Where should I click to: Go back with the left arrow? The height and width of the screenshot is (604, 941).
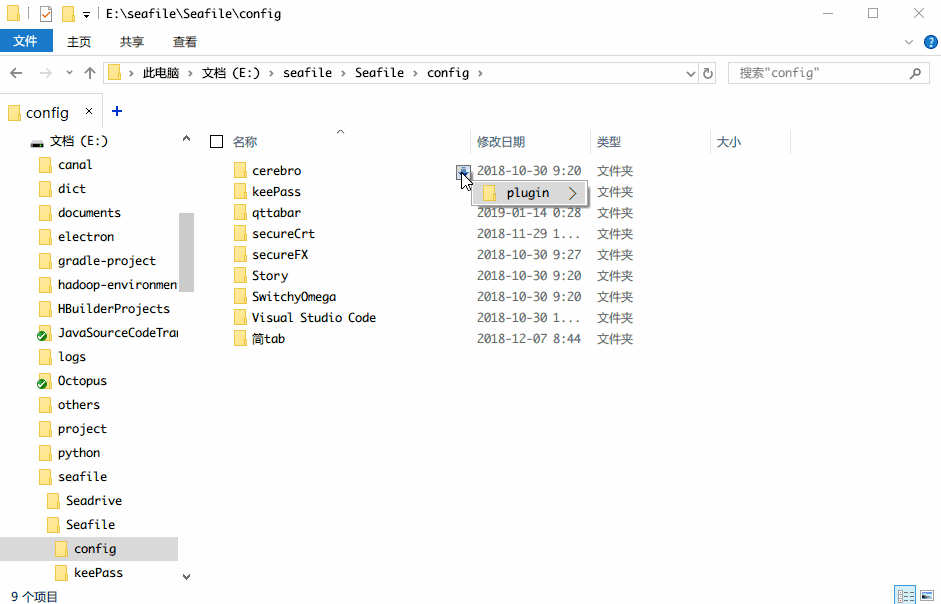click(16, 73)
